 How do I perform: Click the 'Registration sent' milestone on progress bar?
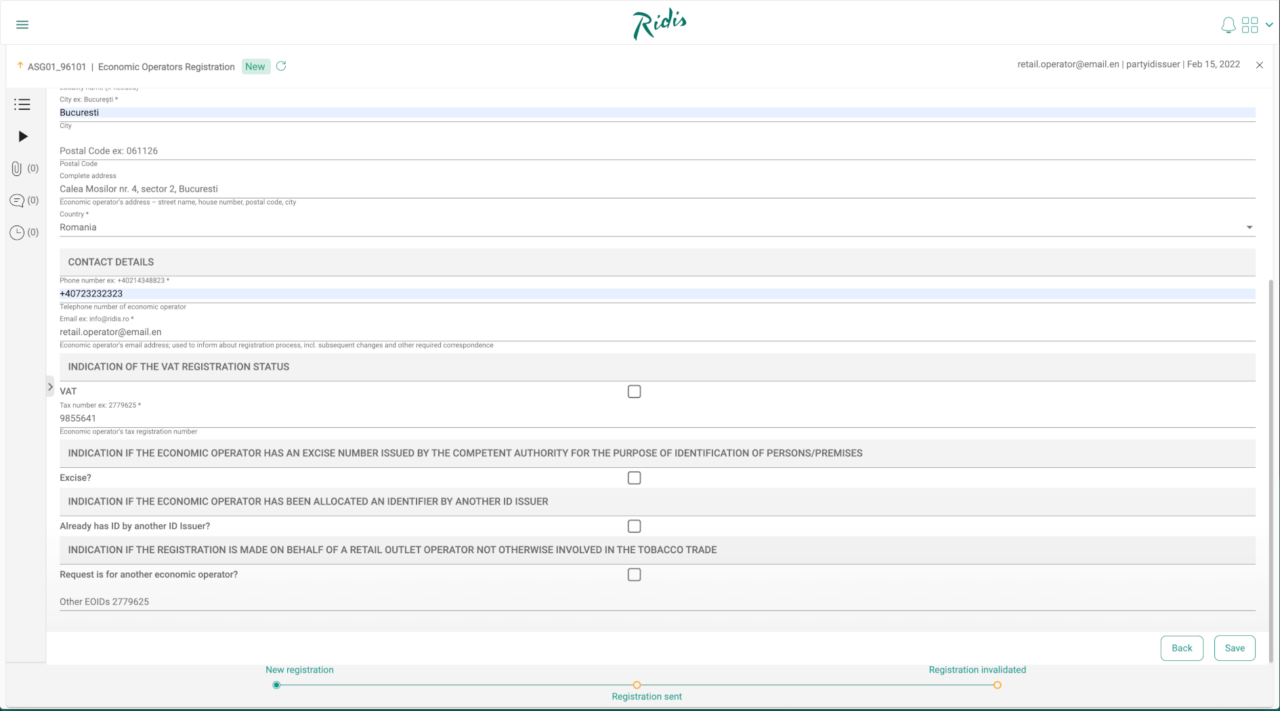[x=637, y=685]
